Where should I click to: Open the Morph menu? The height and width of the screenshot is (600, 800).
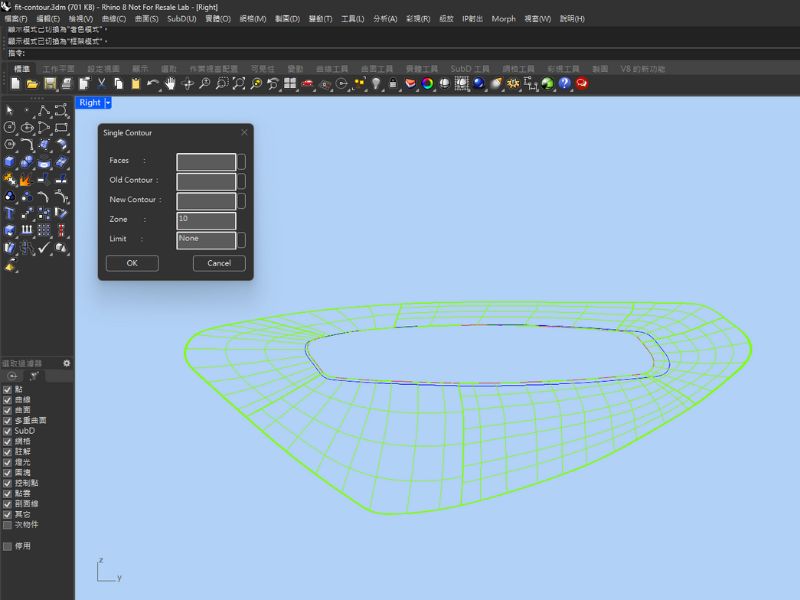[x=503, y=19]
